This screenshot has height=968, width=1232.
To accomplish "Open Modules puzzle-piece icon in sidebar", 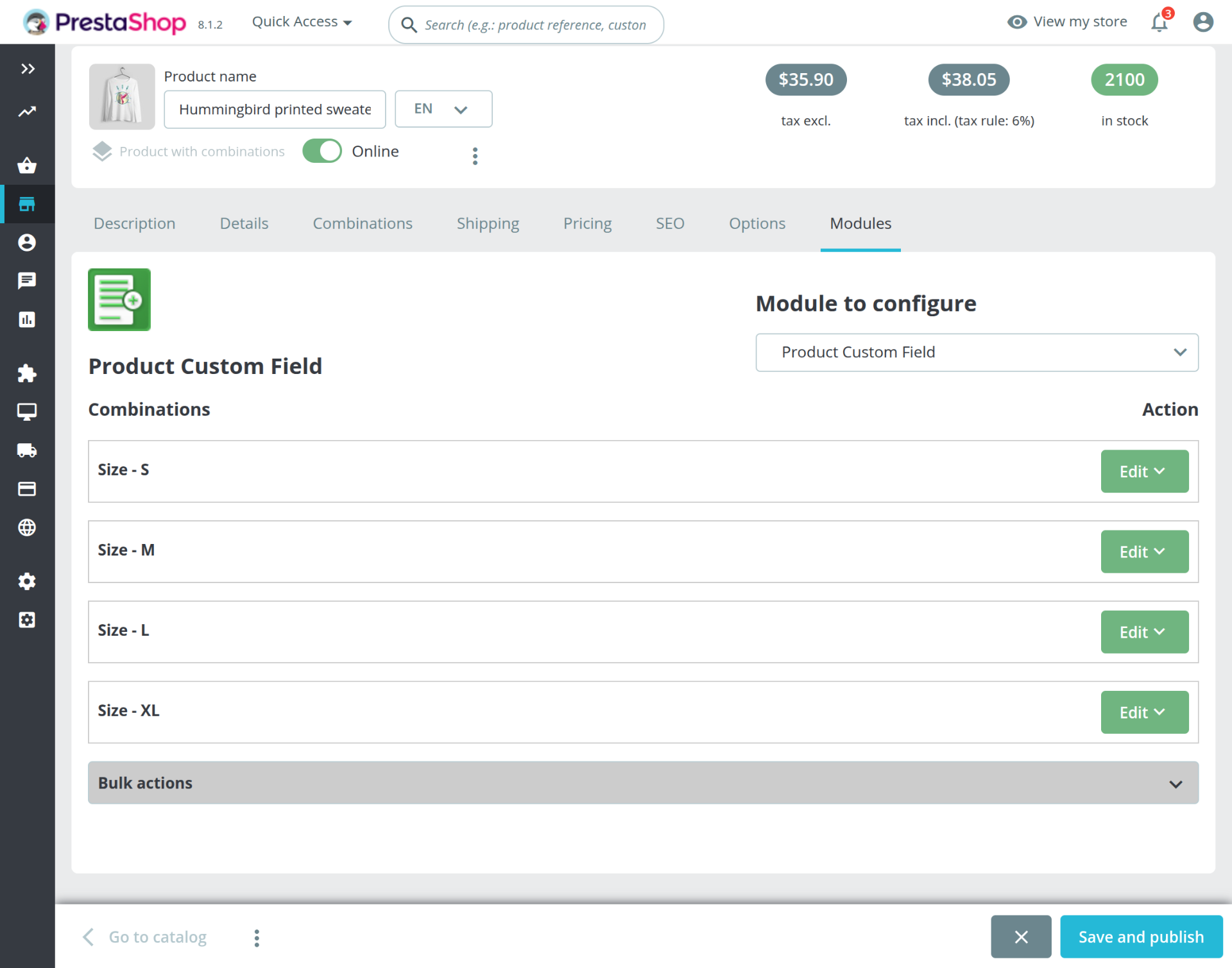I will tap(27, 373).
